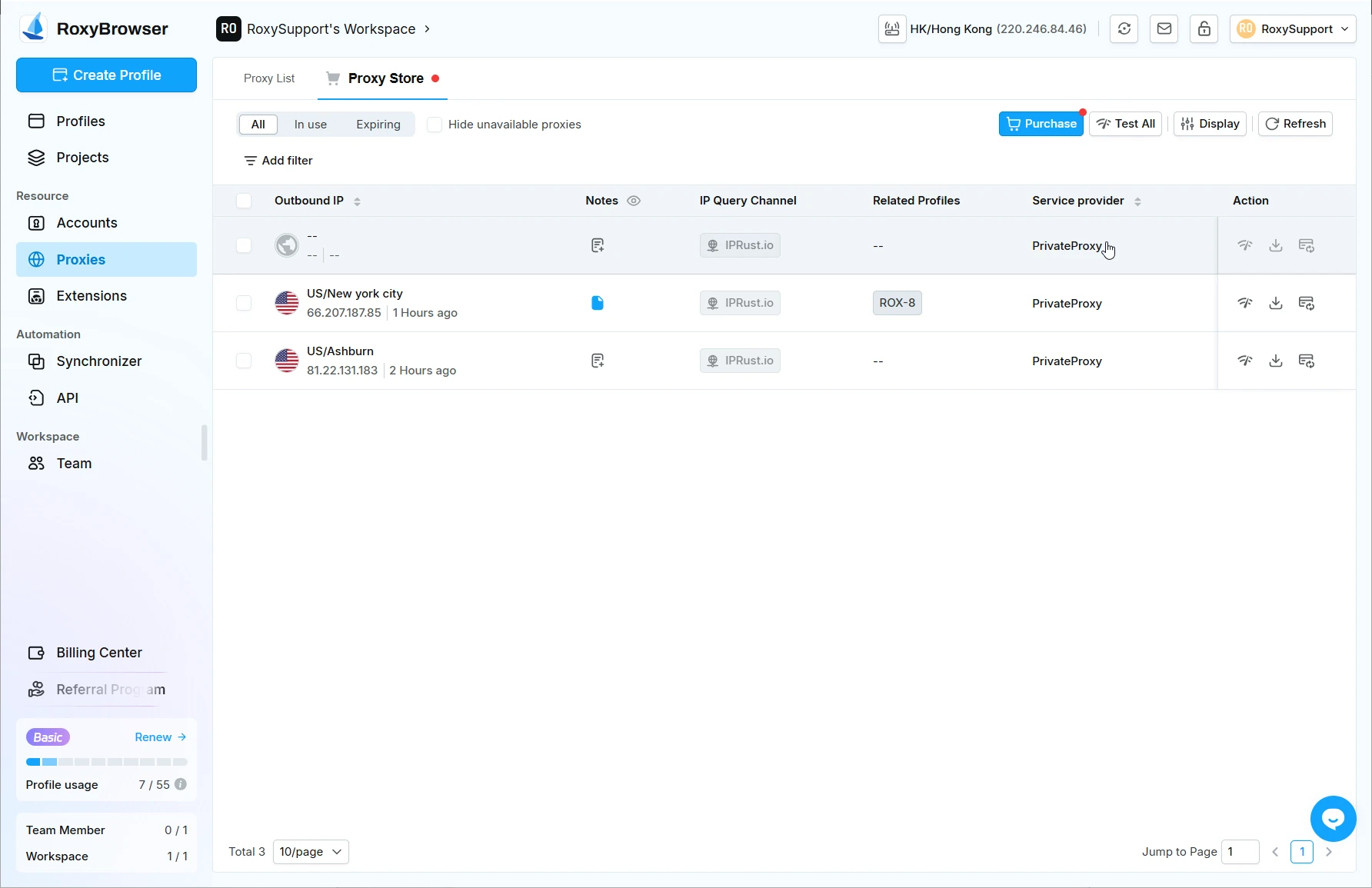Select all proxies with header checkbox

pos(244,201)
